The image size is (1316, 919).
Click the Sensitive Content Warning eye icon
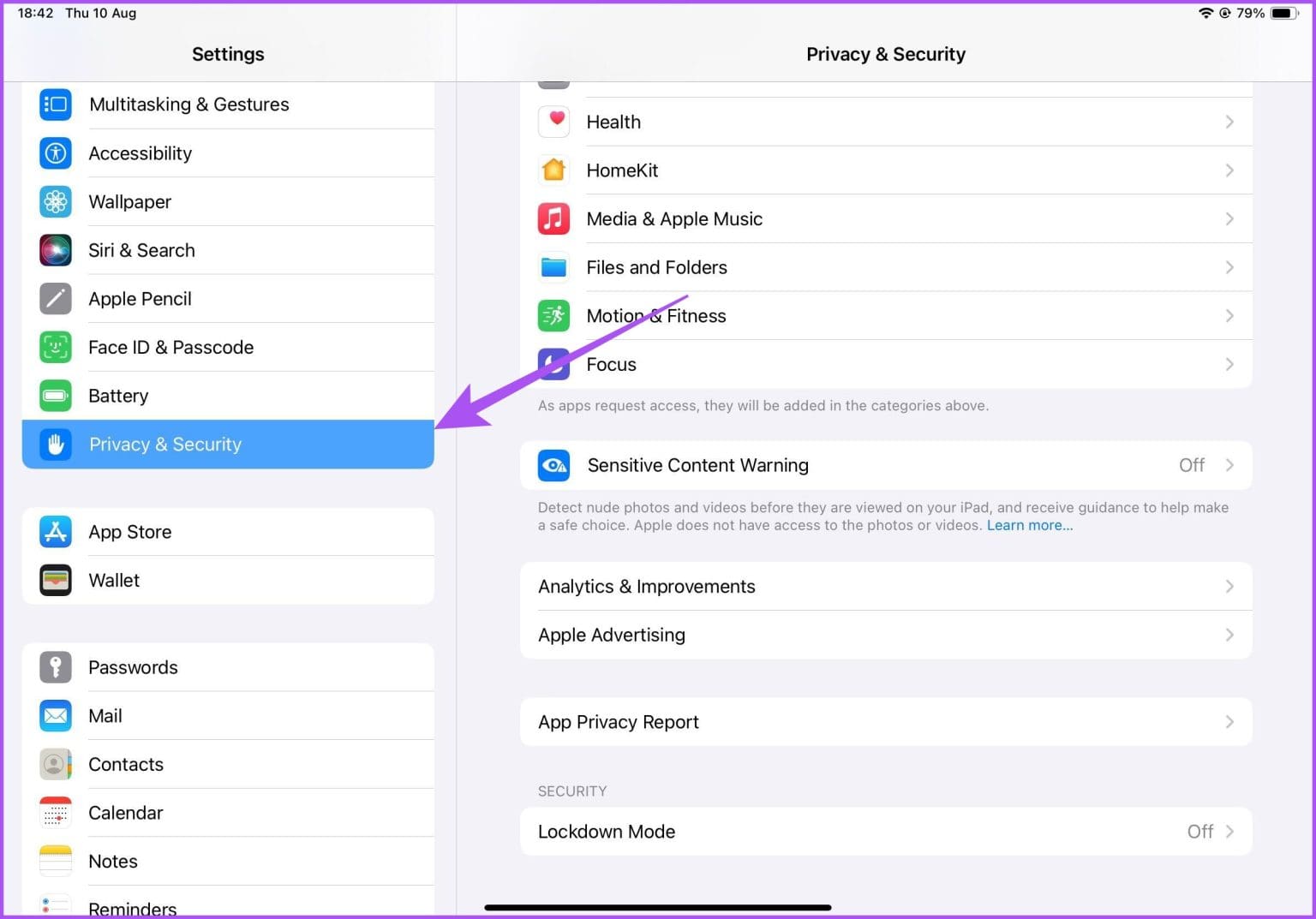553,465
